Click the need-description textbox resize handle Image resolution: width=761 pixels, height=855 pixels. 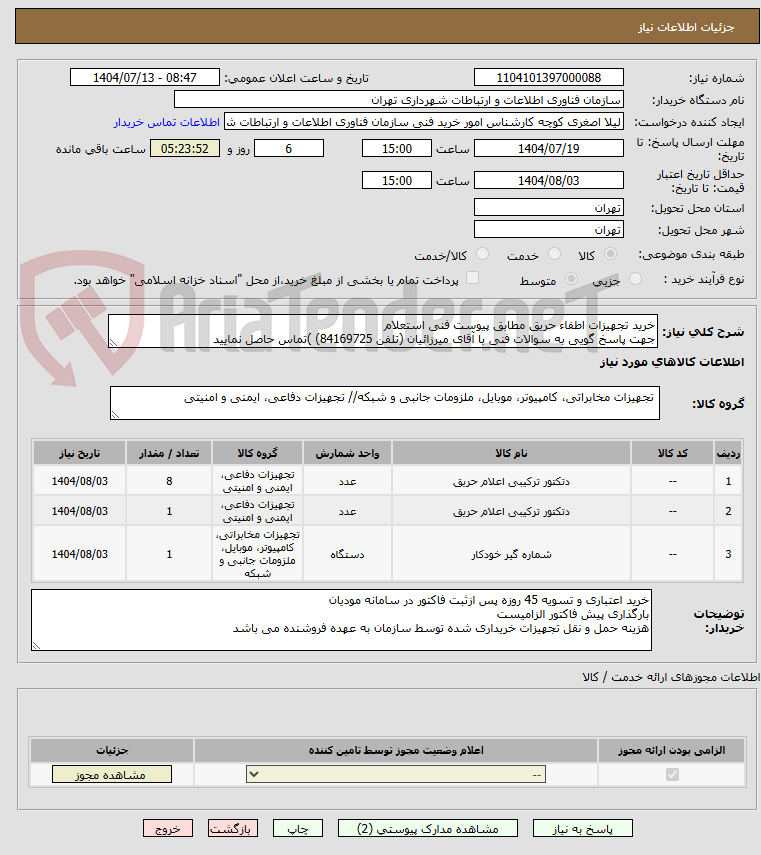point(113,343)
